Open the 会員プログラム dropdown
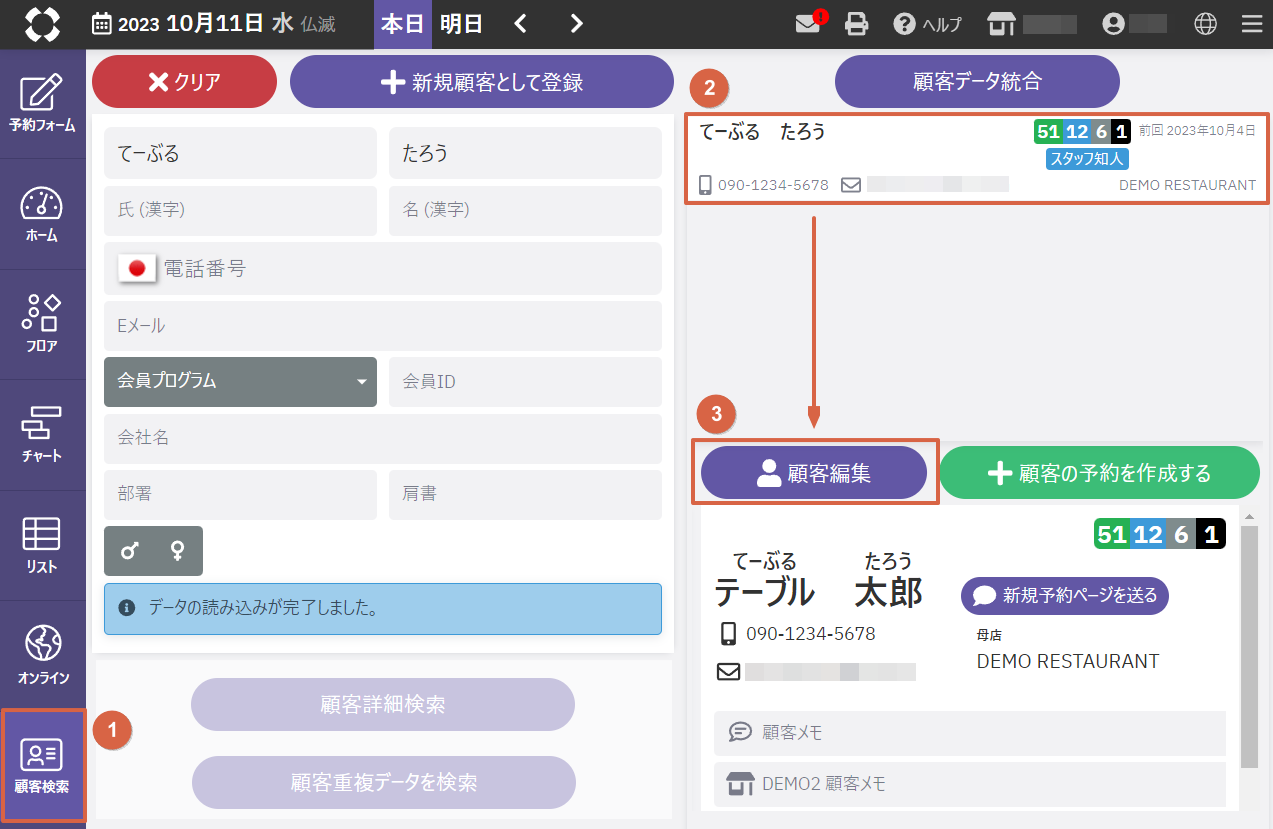Image resolution: width=1273 pixels, height=829 pixels. [240, 381]
